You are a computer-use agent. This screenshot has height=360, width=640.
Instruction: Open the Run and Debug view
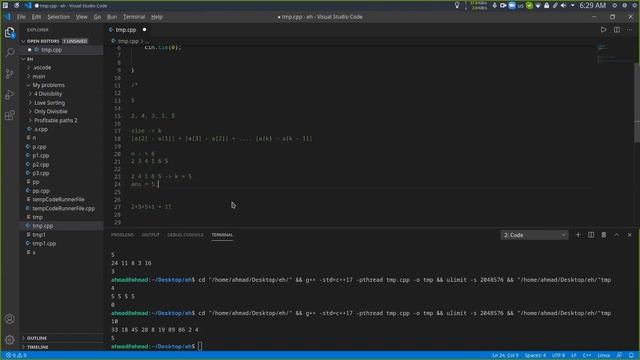[10, 95]
